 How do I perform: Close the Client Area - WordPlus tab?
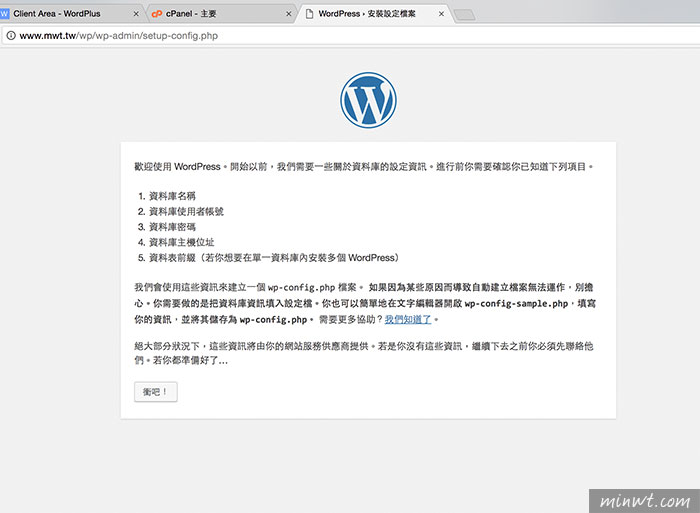click(x=136, y=14)
